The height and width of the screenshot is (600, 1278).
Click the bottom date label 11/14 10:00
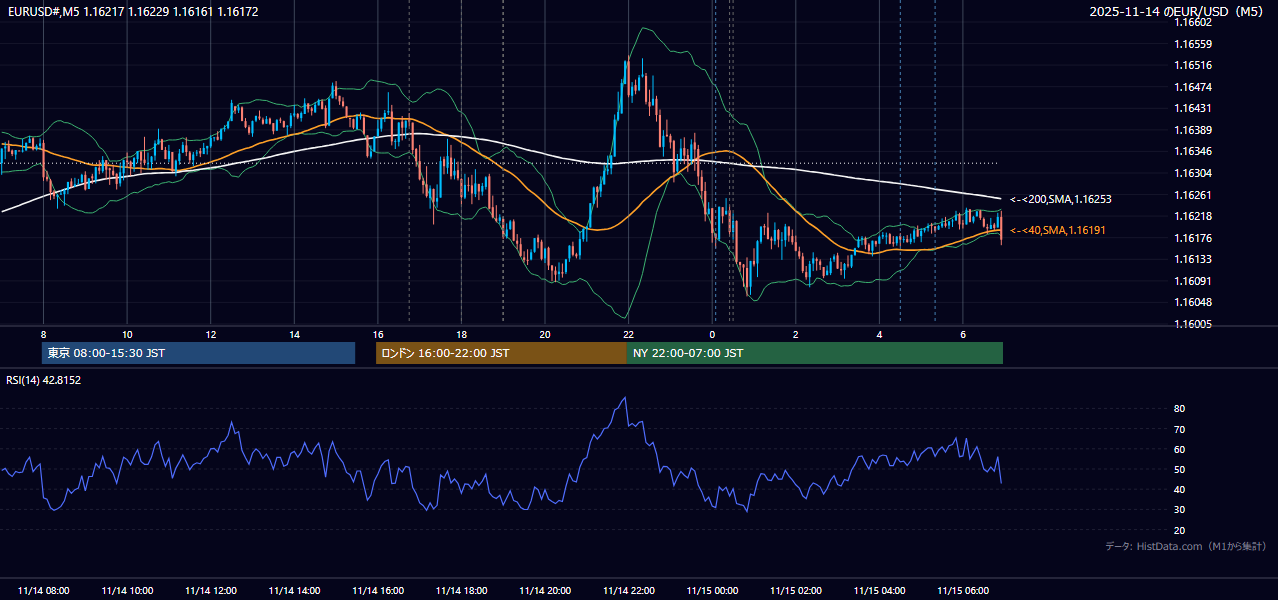tap(127, 591)
